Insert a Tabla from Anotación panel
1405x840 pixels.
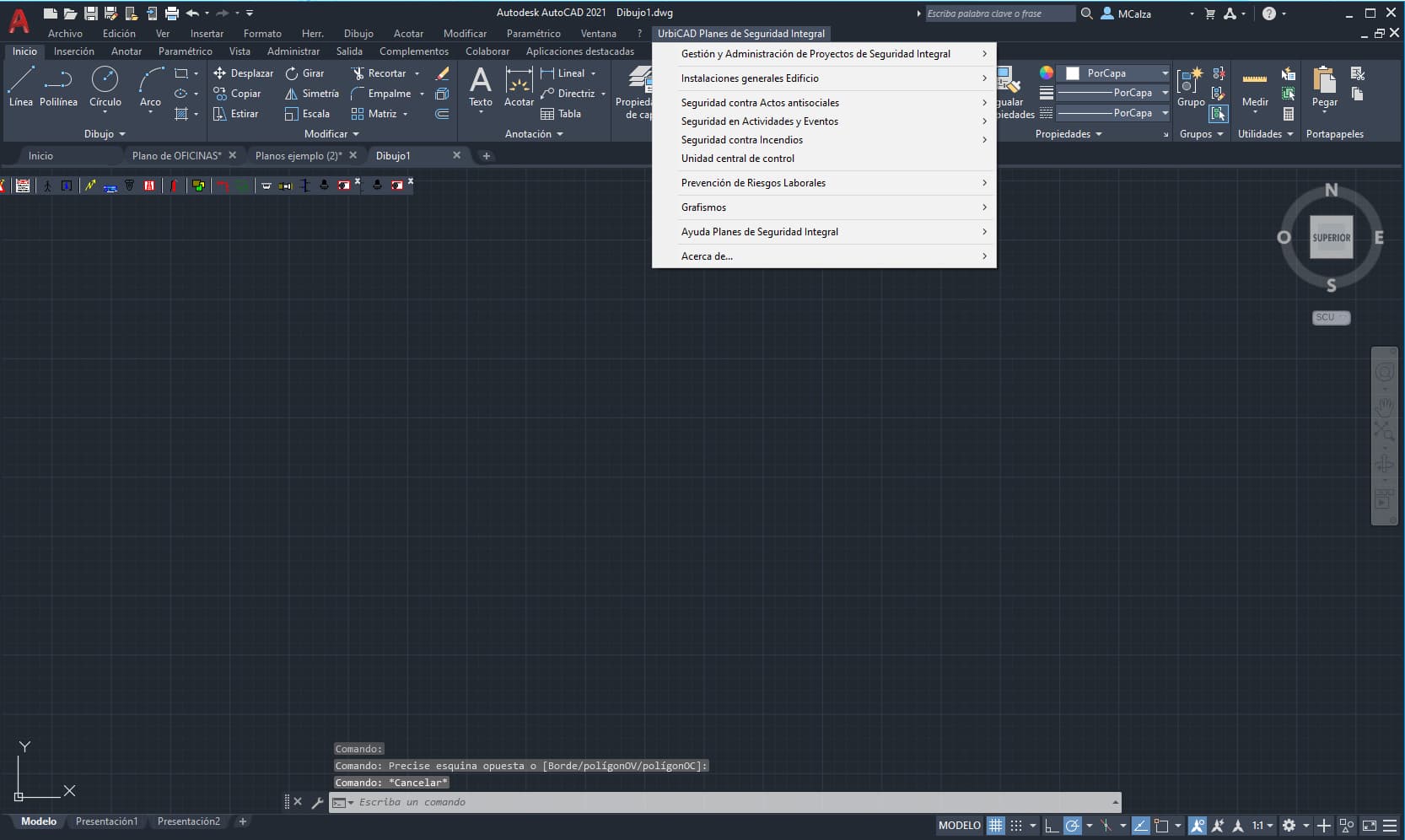click(x=561, y=114)
